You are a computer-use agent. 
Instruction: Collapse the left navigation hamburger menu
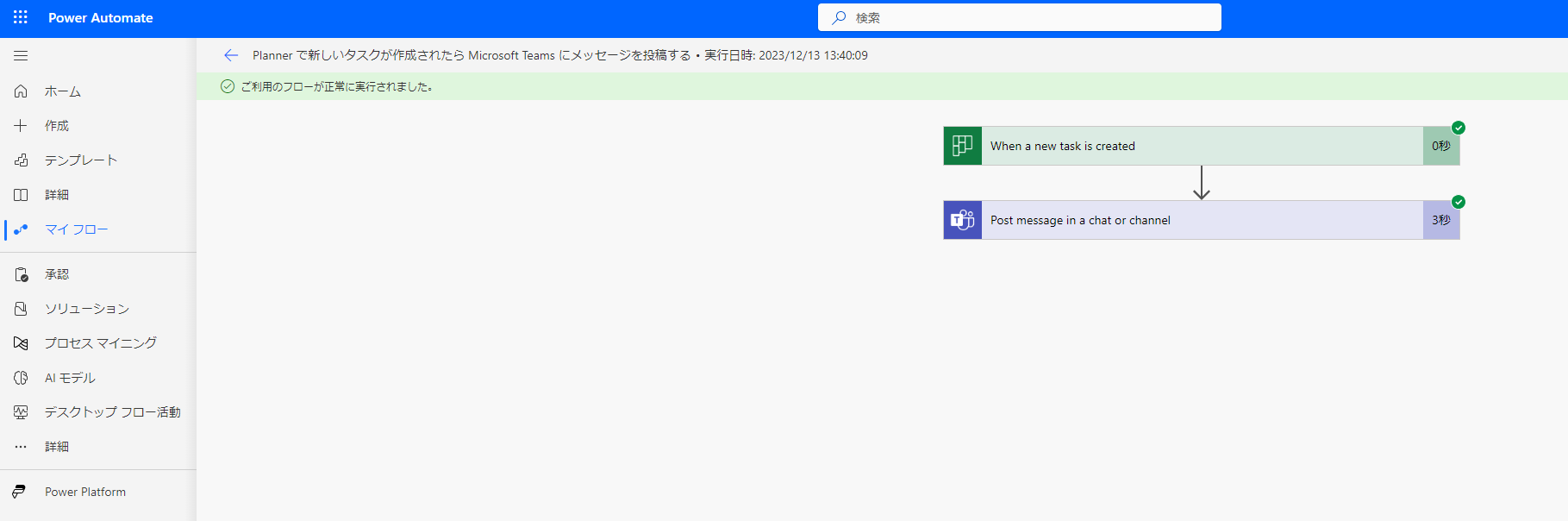tap(21, 56)
